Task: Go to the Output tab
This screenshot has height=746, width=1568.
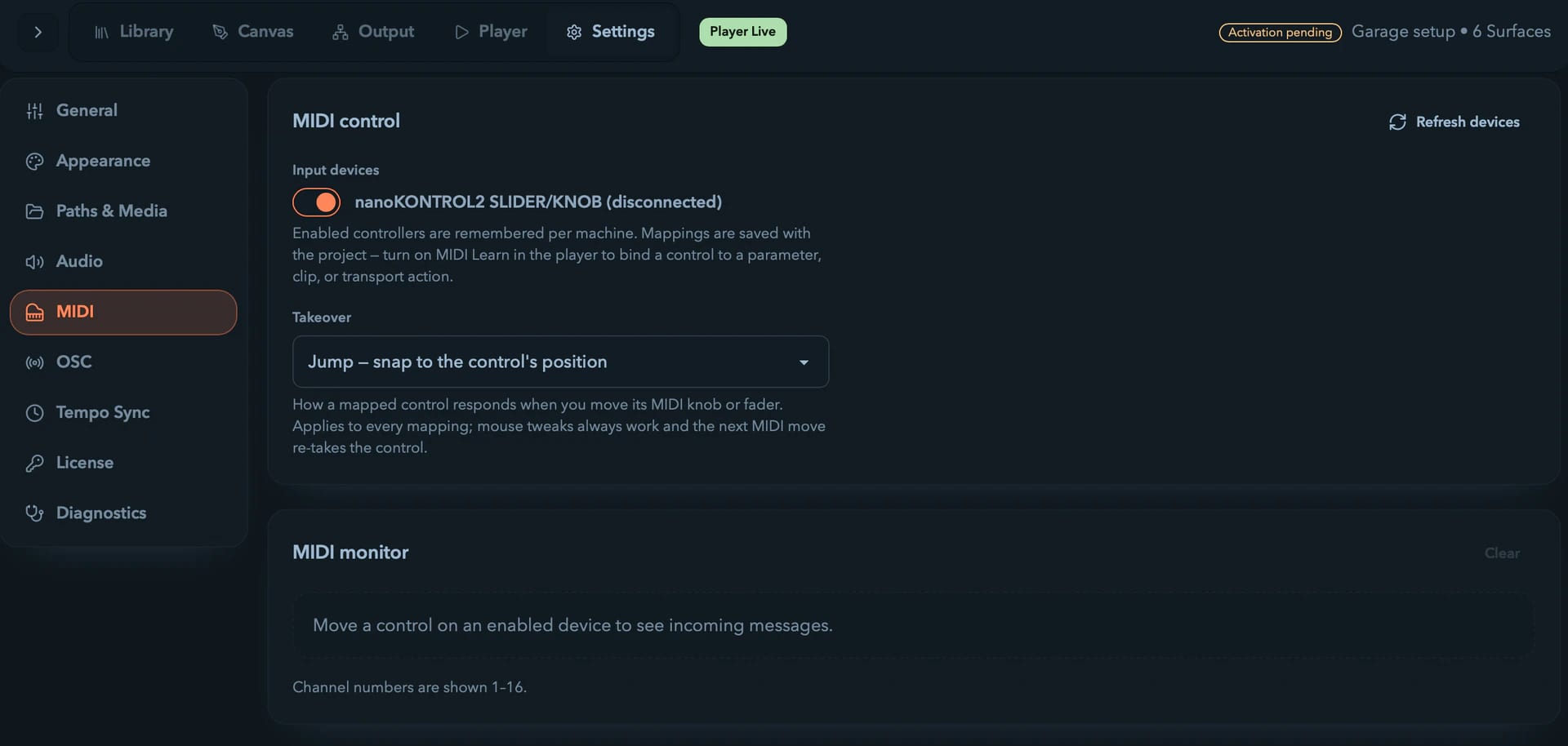Action: (x=373, y=32)
